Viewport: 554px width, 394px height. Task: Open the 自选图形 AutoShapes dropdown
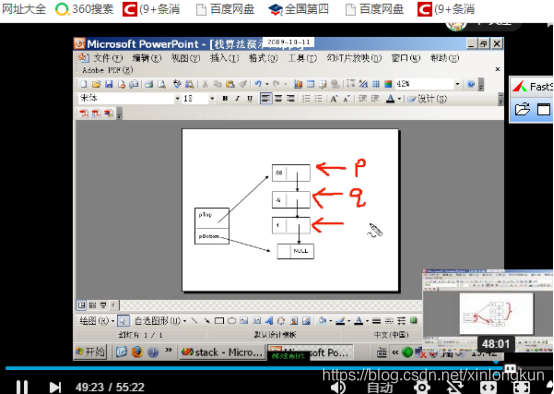161,321
